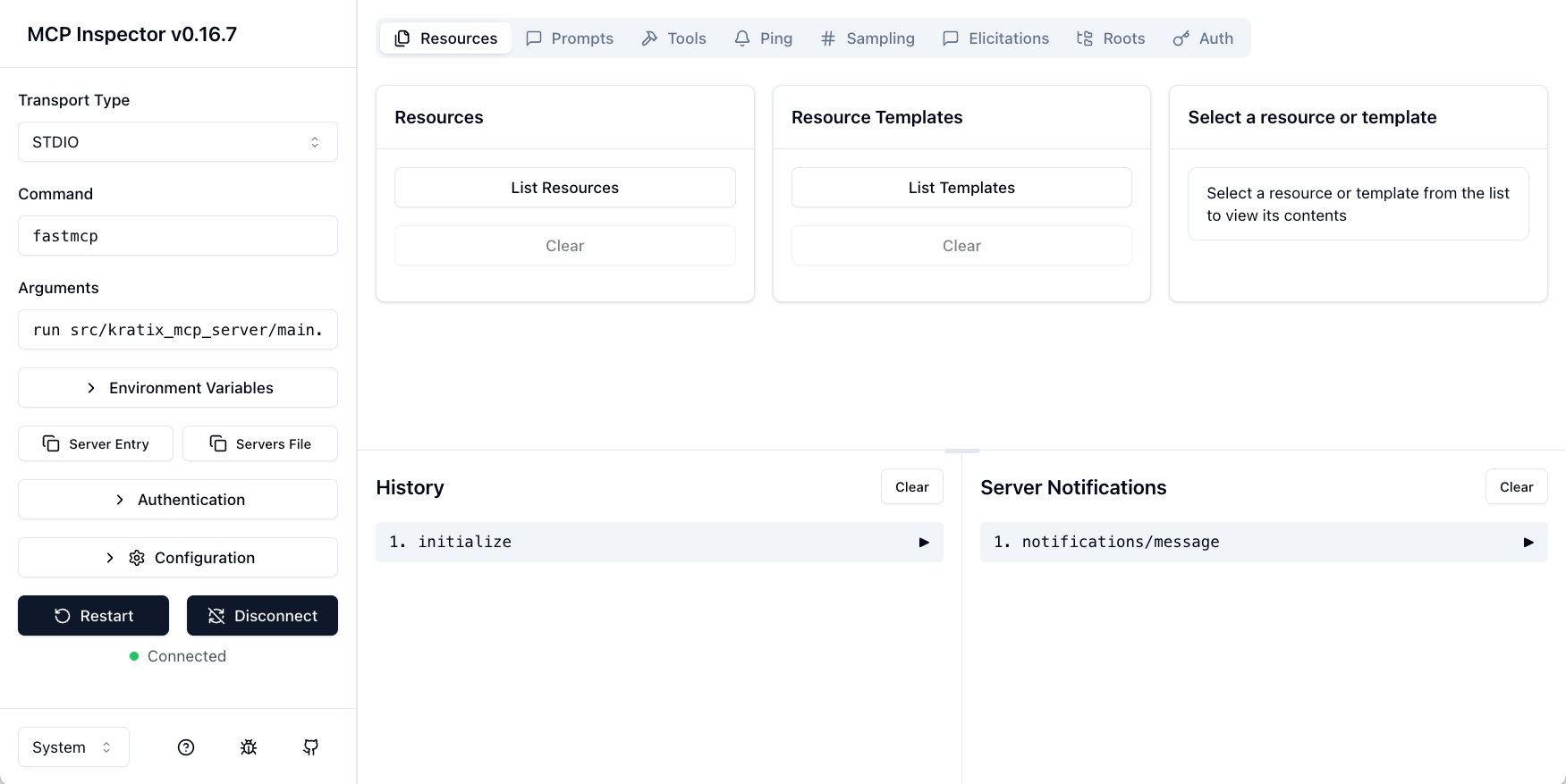
Task: Open the help documentation icon
Action: (x=186, y=747)
